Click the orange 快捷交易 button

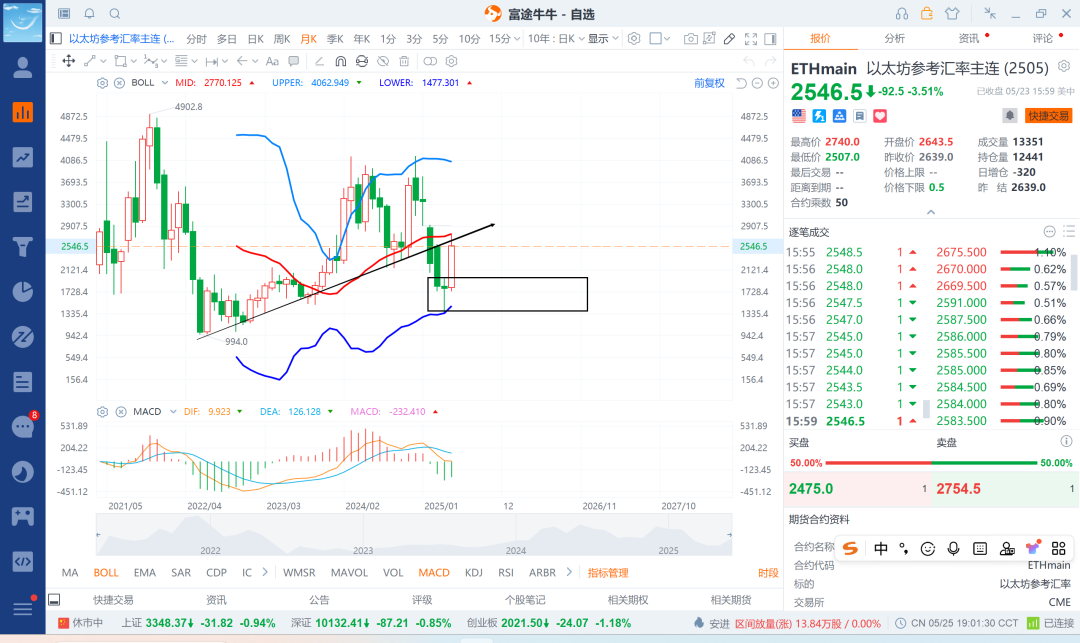pos(1048,116)
